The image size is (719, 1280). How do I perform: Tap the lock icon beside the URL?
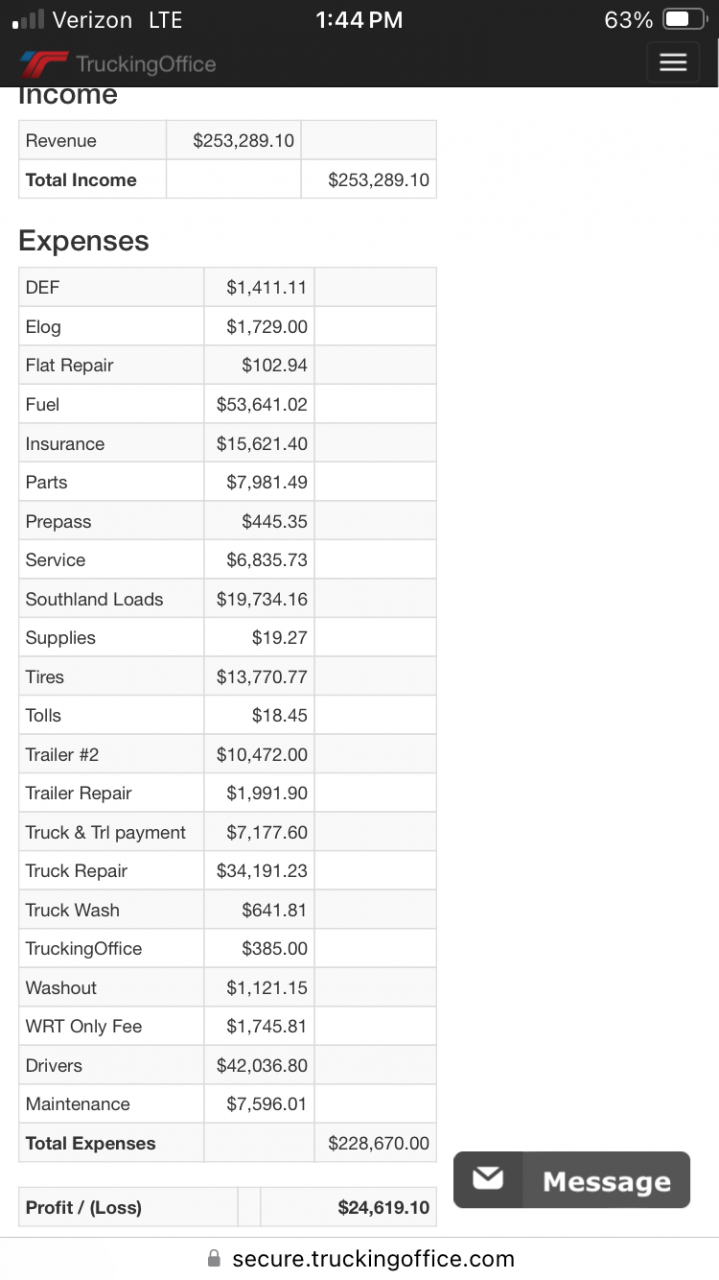click(213, 1259)
